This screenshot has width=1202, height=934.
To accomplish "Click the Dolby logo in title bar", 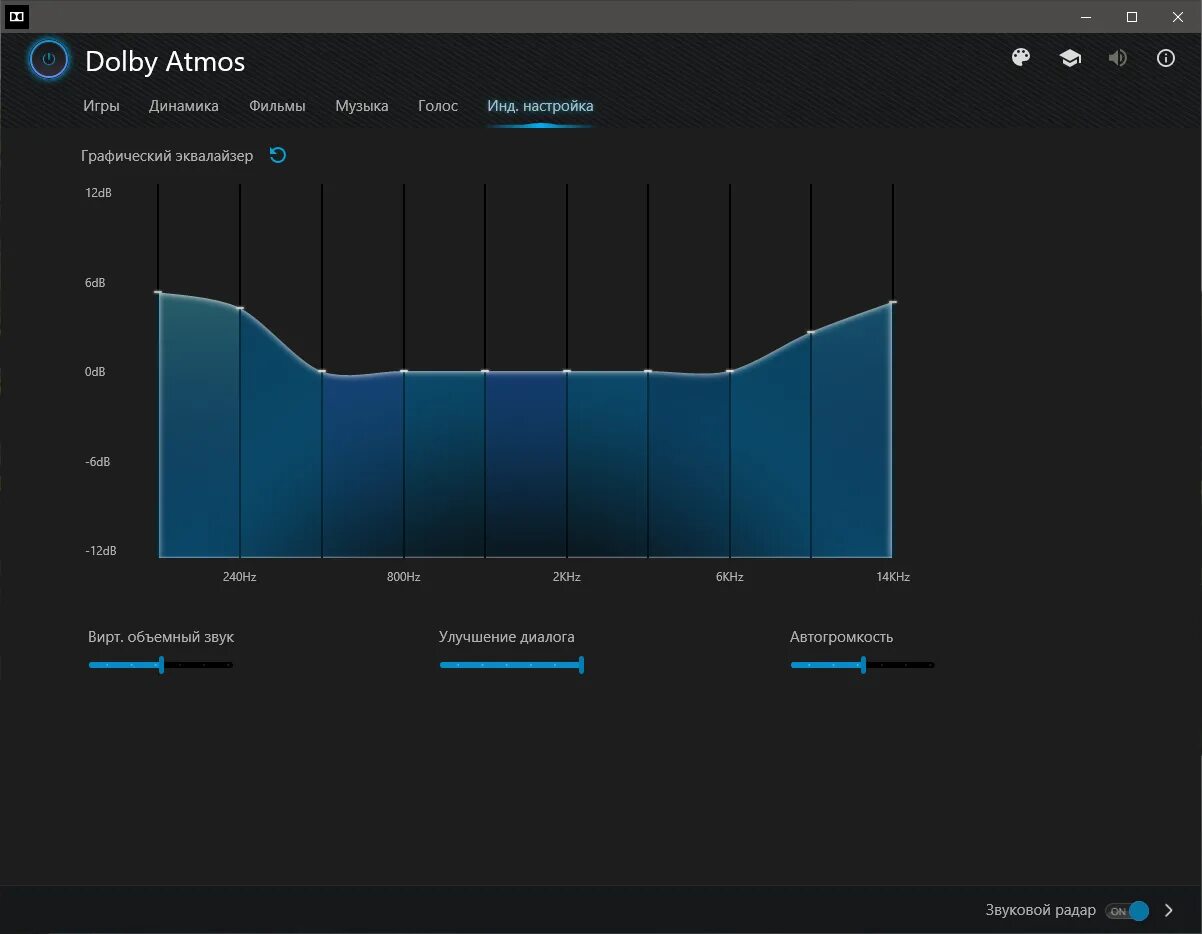I will click(x=17, y=16).
